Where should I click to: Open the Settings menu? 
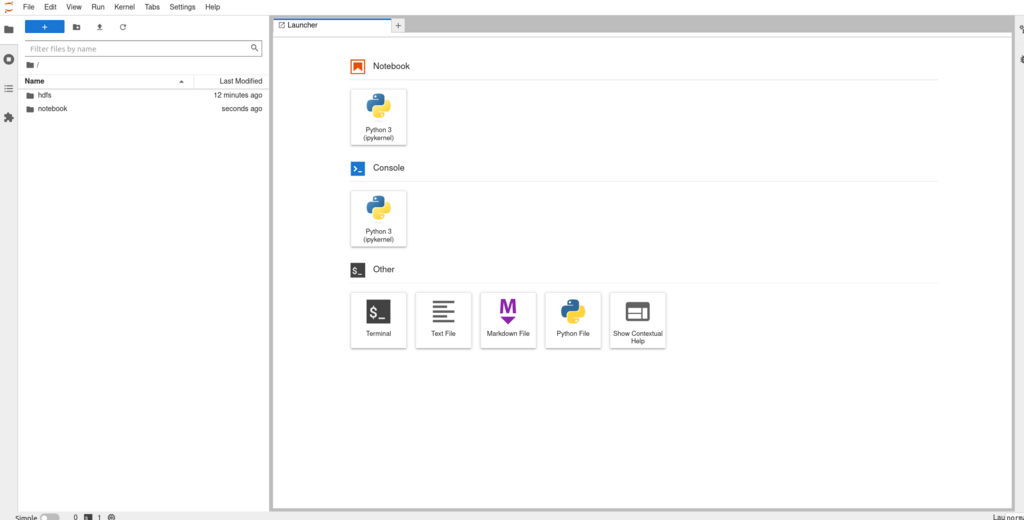pos(182,7)
